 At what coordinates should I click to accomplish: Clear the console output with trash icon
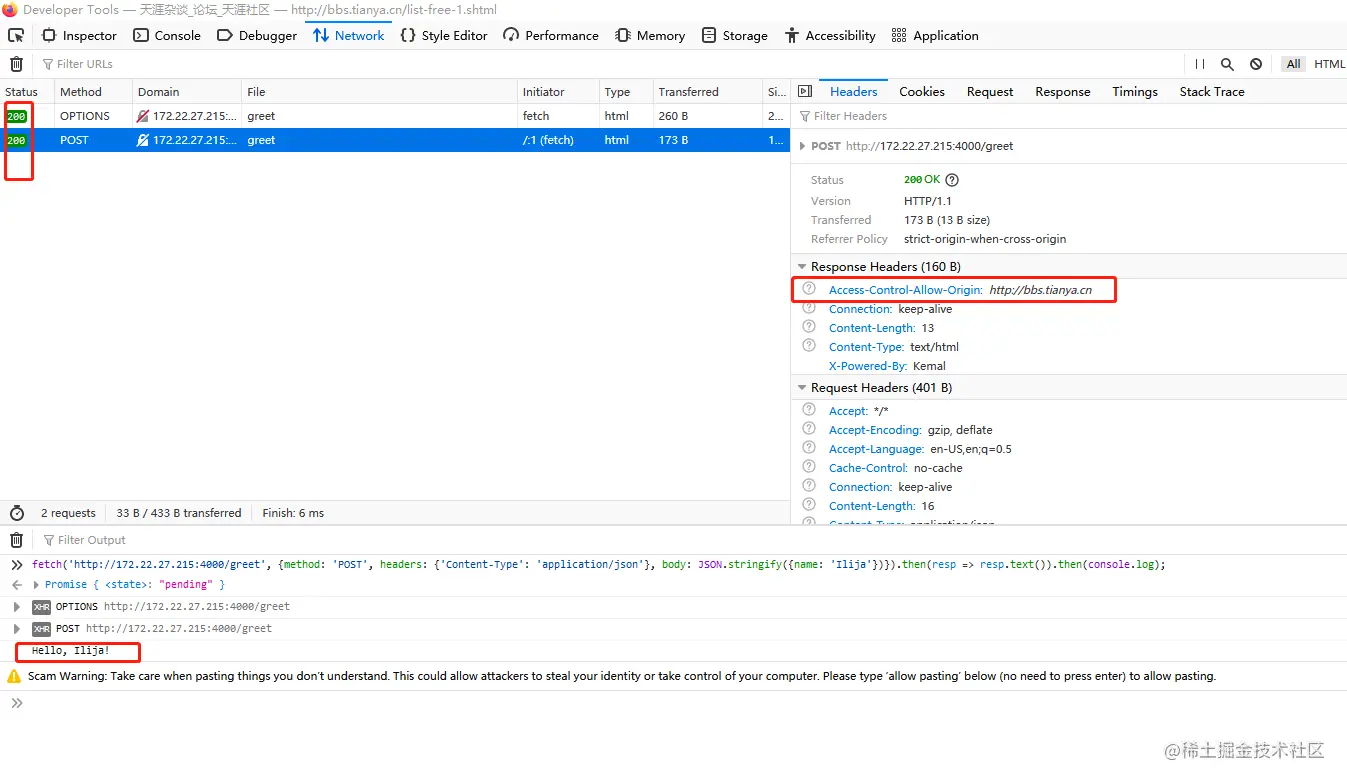[x=16, y=540]
